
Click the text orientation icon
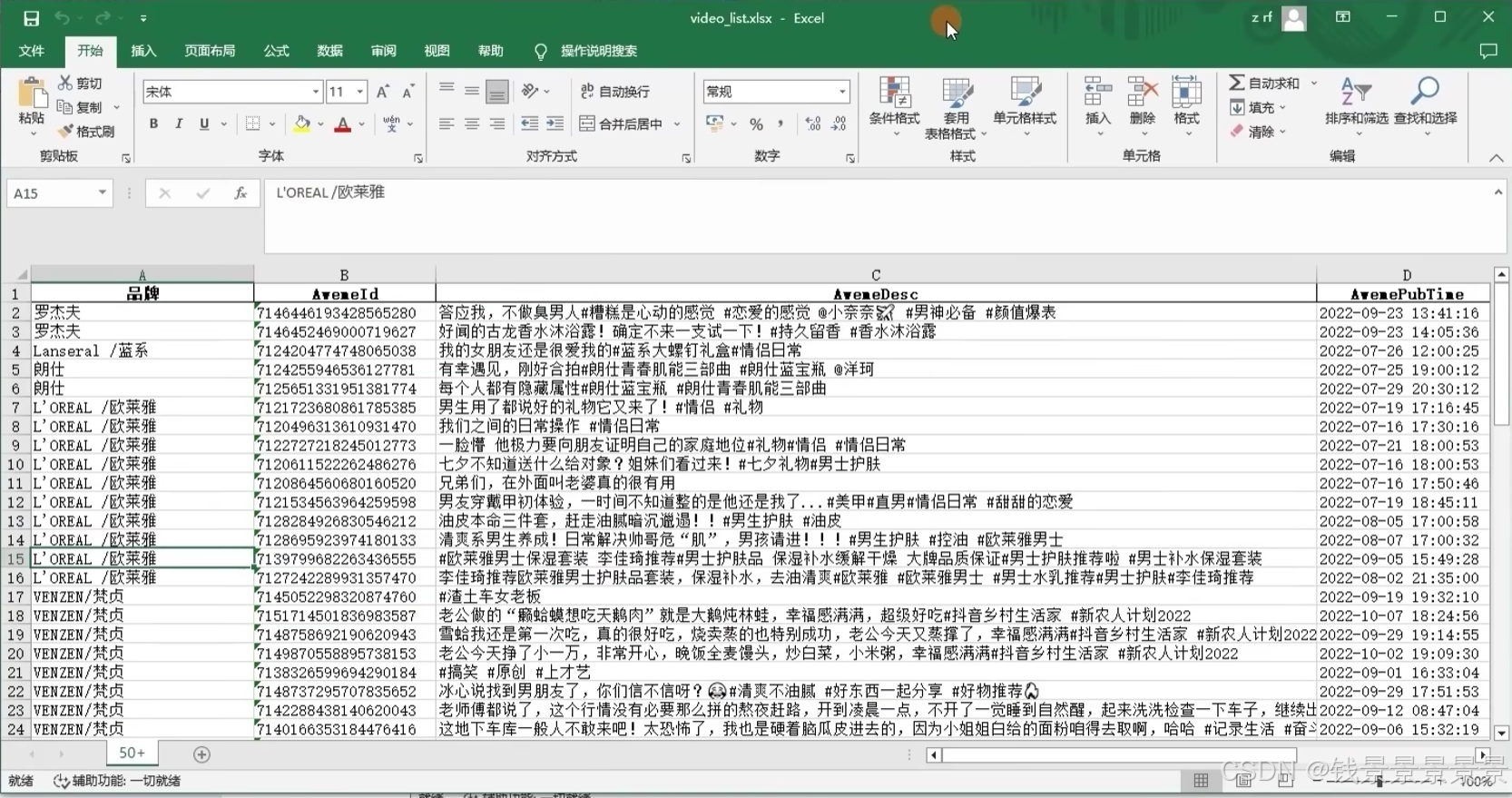click(x=530, y=91)
